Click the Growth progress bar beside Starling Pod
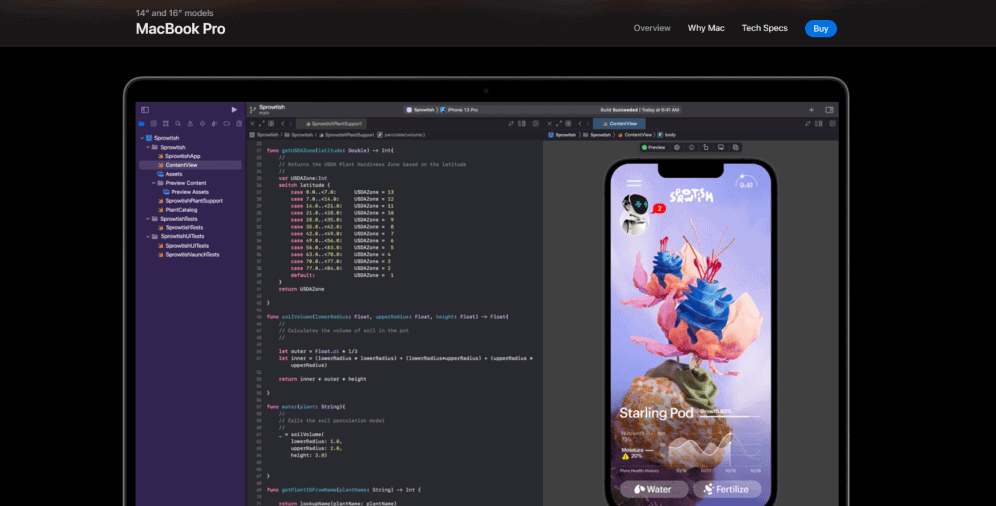 (729, 415)
